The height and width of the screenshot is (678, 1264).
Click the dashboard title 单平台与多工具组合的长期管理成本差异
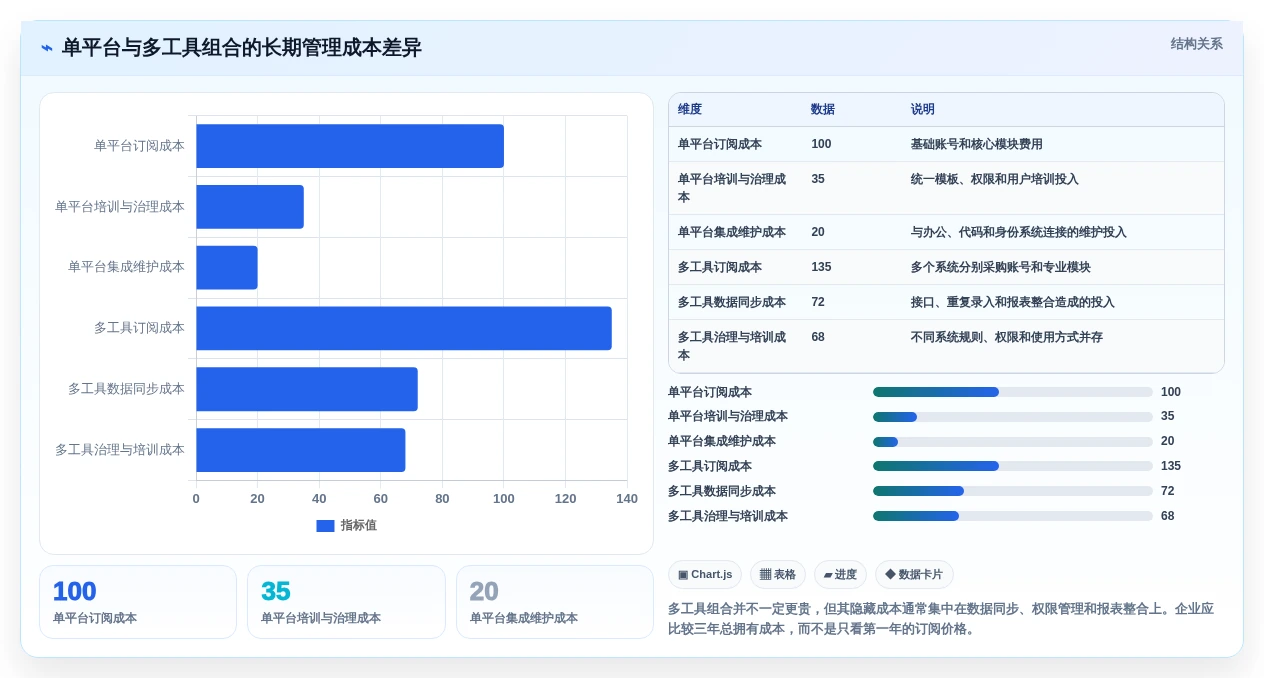pos(242,48)
